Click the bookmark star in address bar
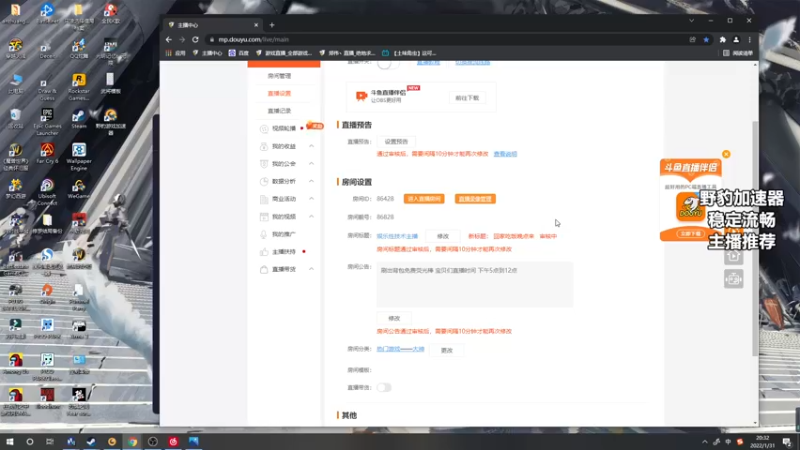Screen dimensions: 800x450 coord(706,40)
